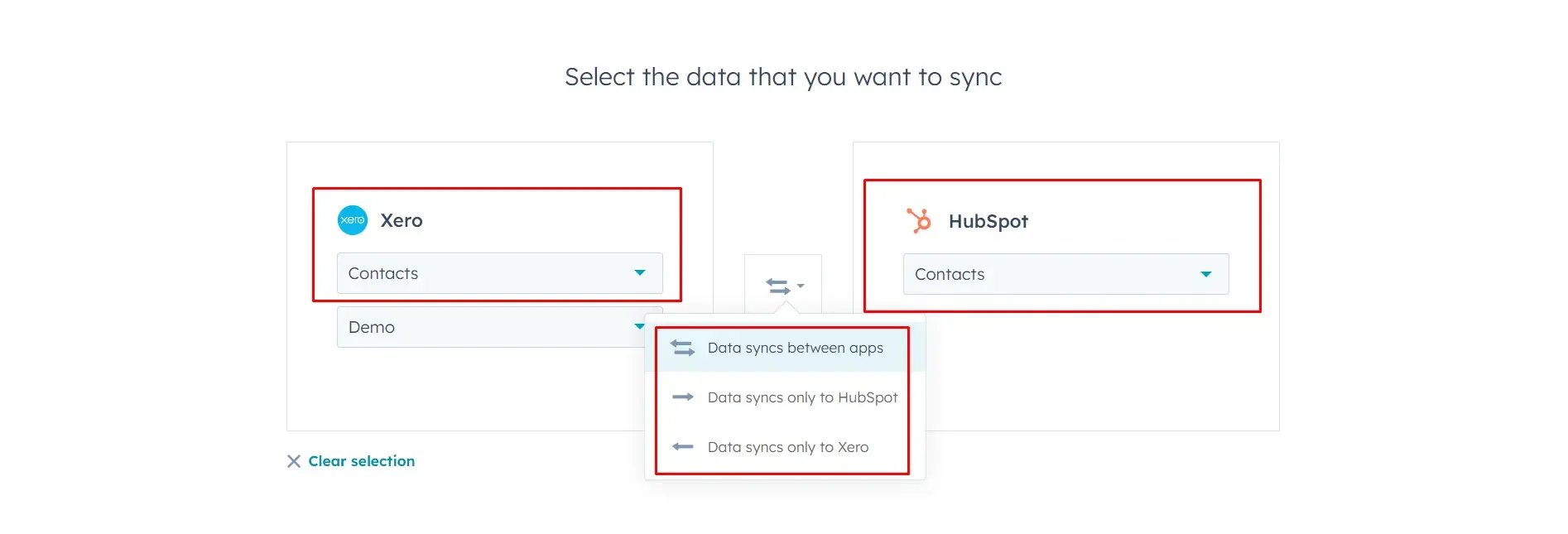Click the right arrow beside Data syncs only to HubSpot

[x=683, y=397]
